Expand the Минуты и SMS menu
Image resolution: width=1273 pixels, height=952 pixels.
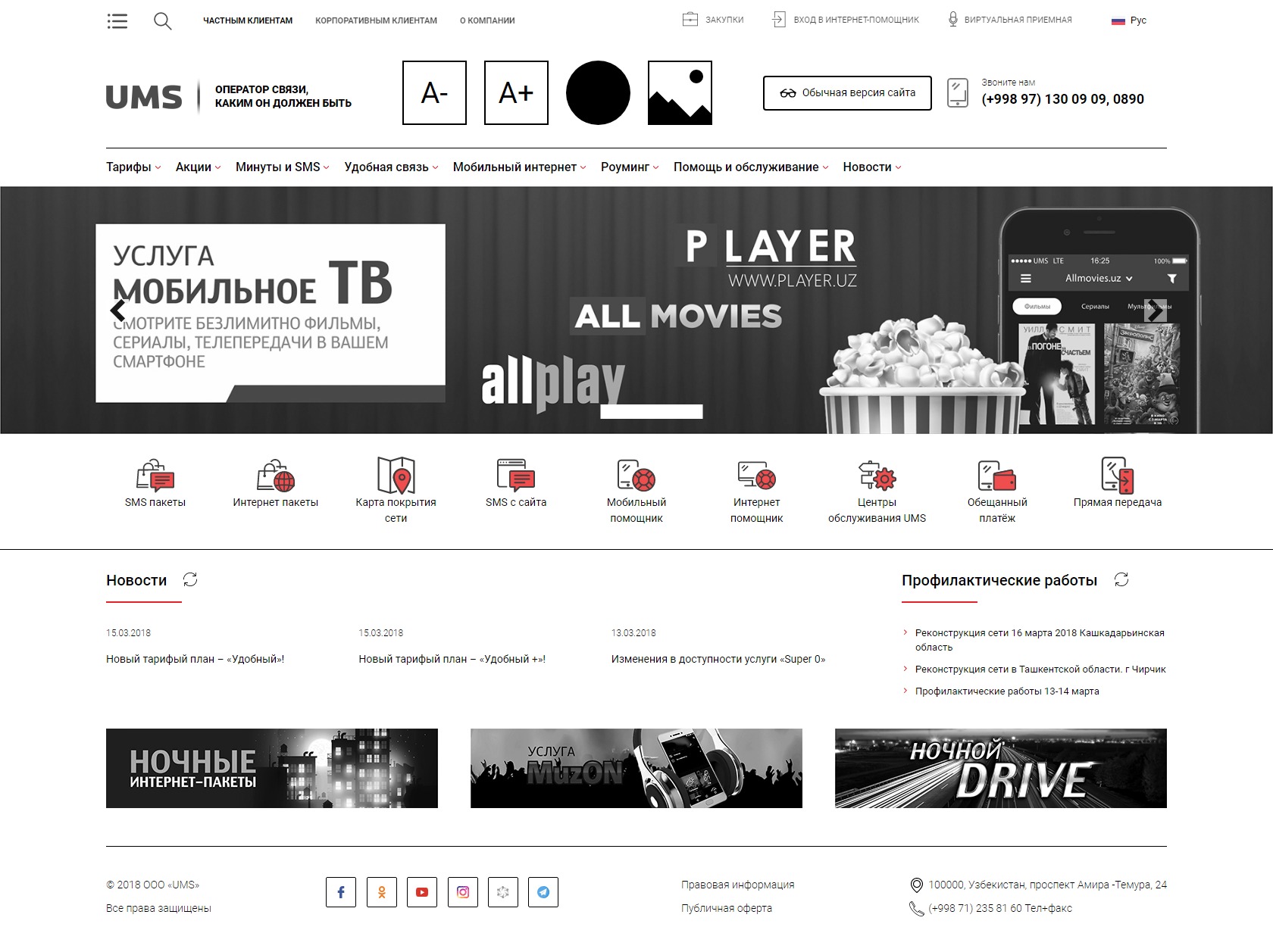click(282, 167)
